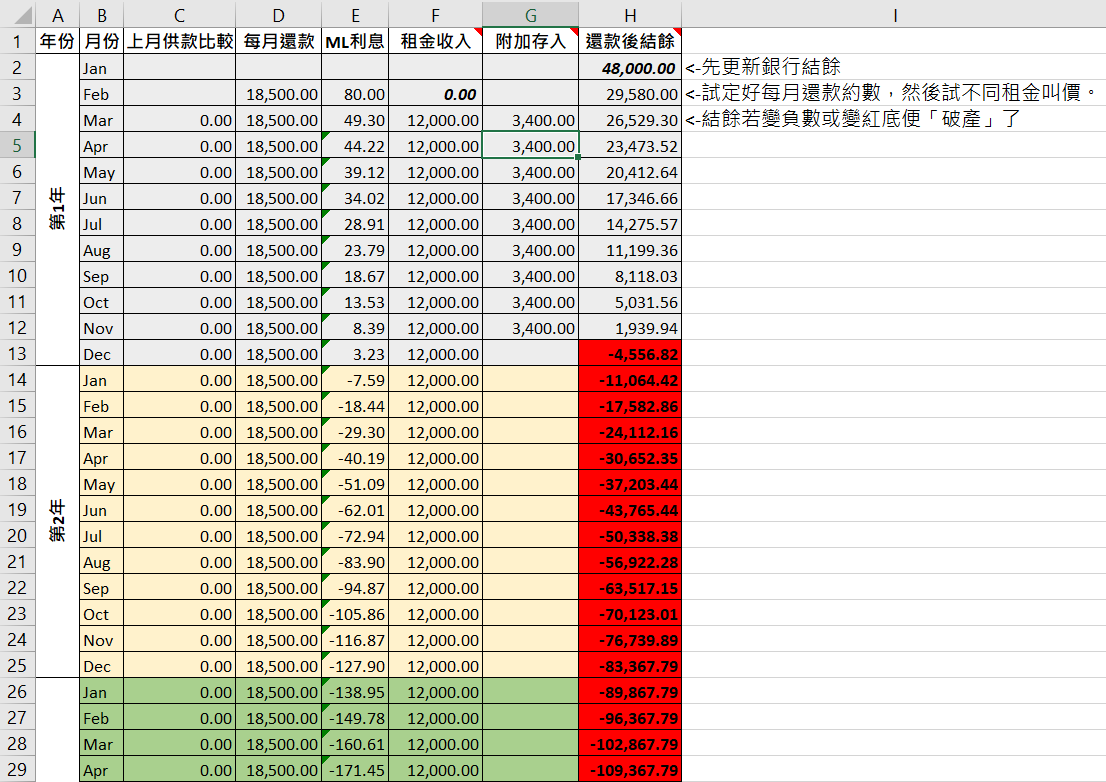
Task: Click header cell 租金收入
Action: [x=435, y=41]
